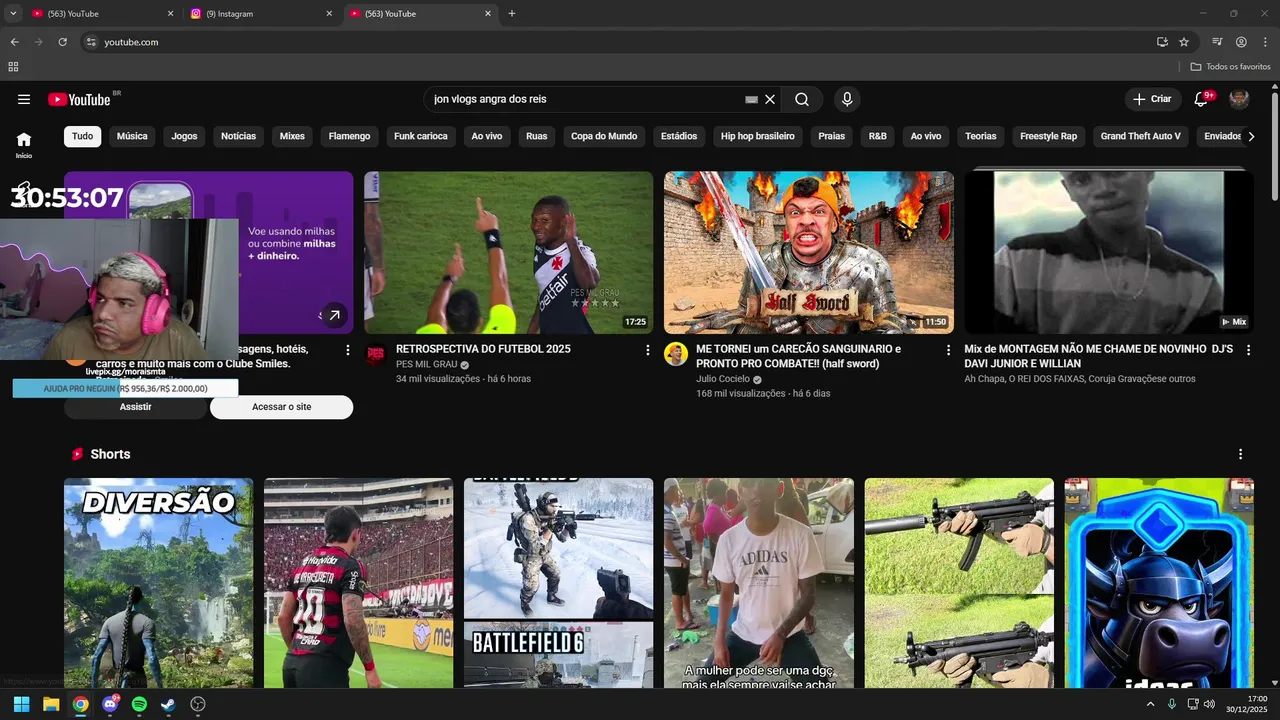
Task: Open the PES MIL GRAU channel name
Action: tap(426, 364)
